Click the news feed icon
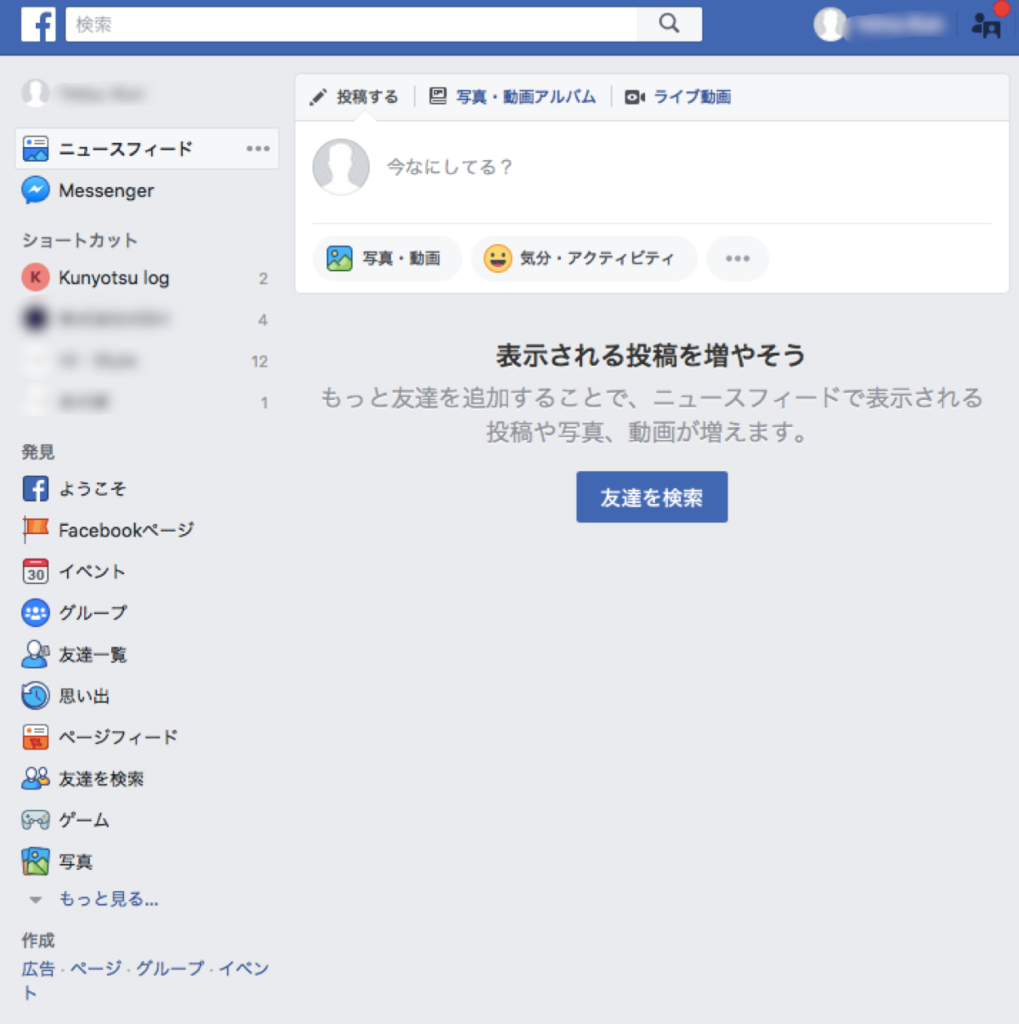 tap(35, 149)
